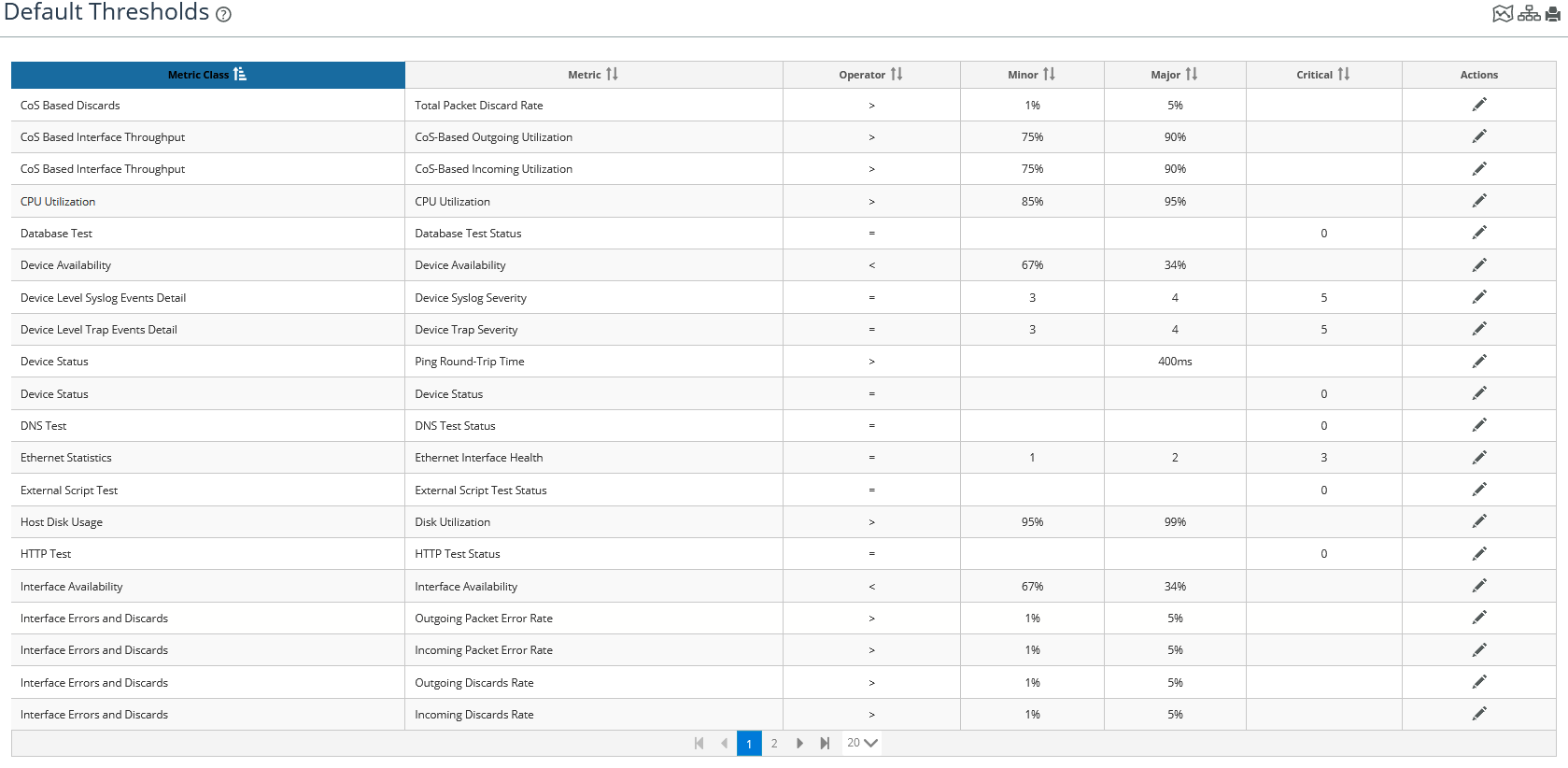Edit the Total Packet Discard Rate threshold
Screen dimensions: 1568x768
pyautogui.click(x=1478, y=105)
